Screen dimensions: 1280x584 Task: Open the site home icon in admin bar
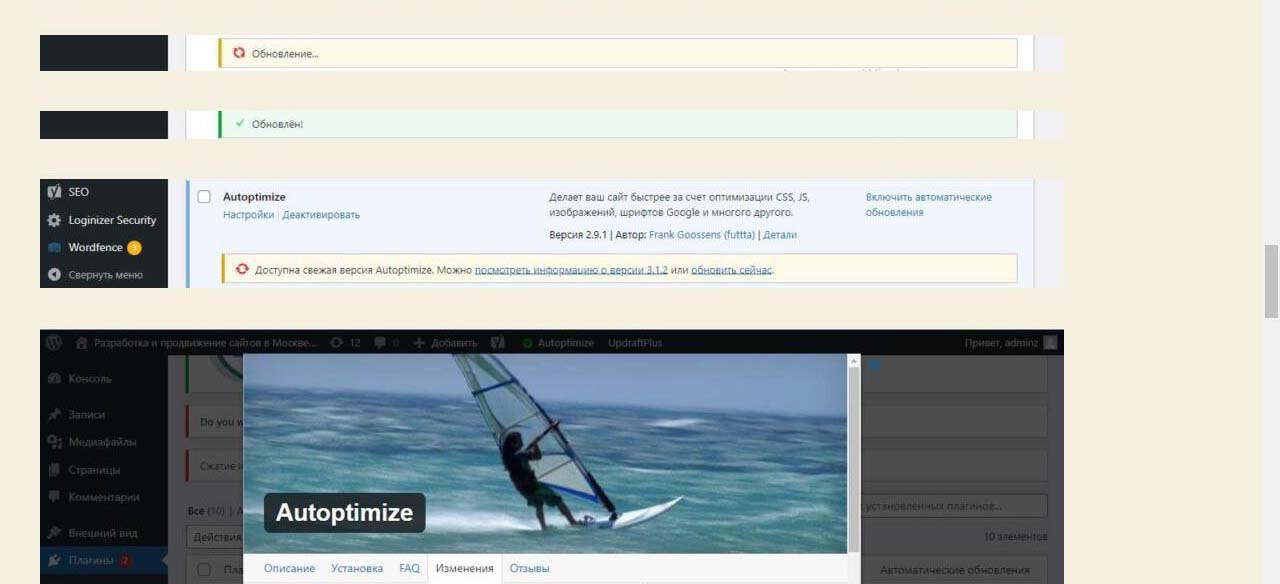point(82,342)
